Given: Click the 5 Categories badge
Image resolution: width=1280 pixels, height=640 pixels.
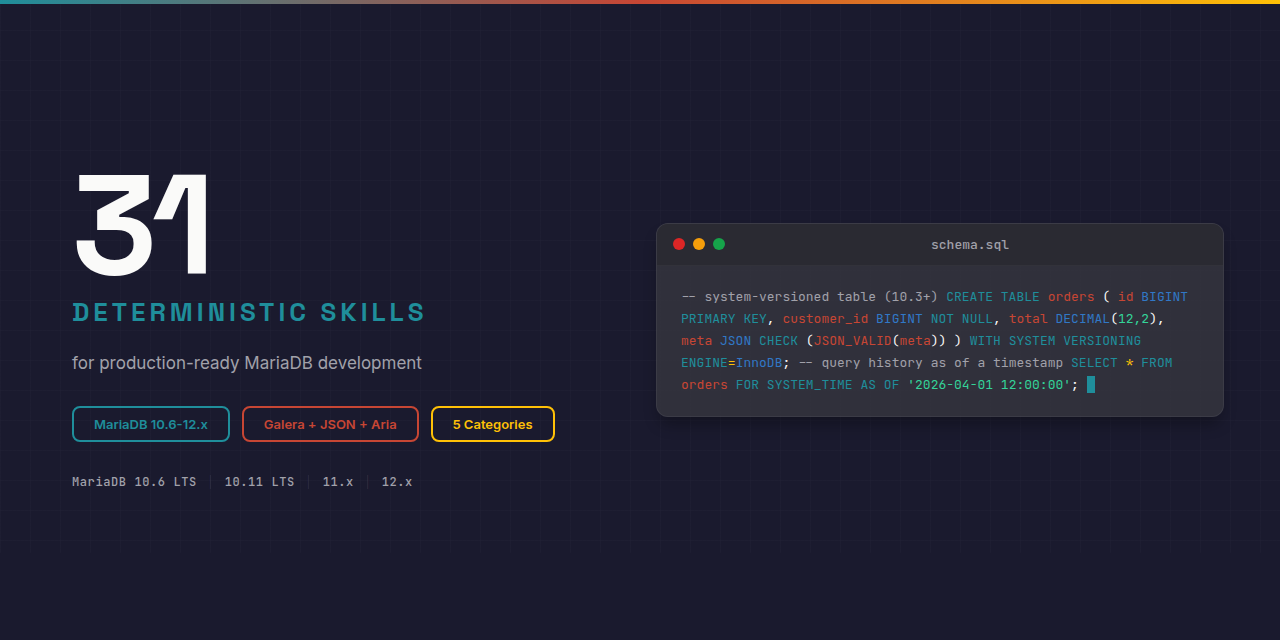Looking at the screenshot, I should pos(493,424).
